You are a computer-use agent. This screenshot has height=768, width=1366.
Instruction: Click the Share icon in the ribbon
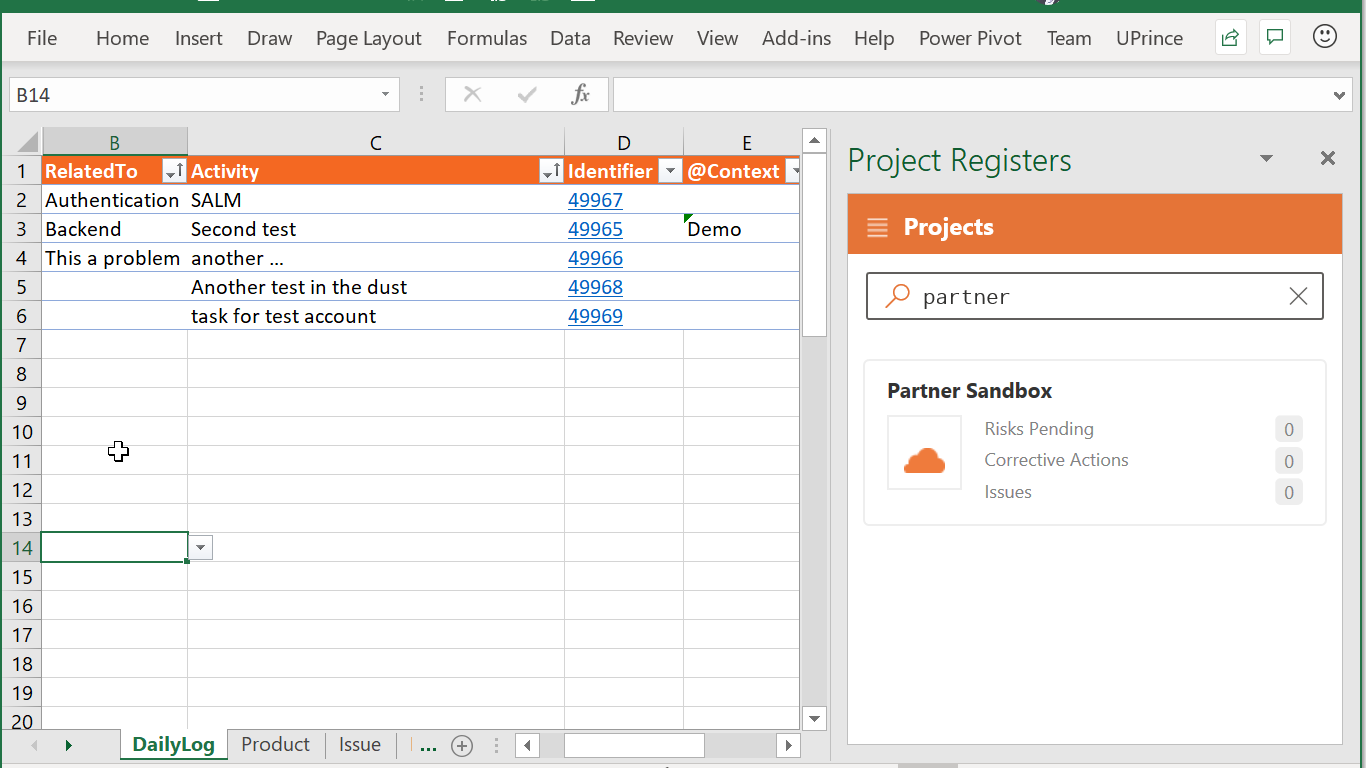(1230, 38)
